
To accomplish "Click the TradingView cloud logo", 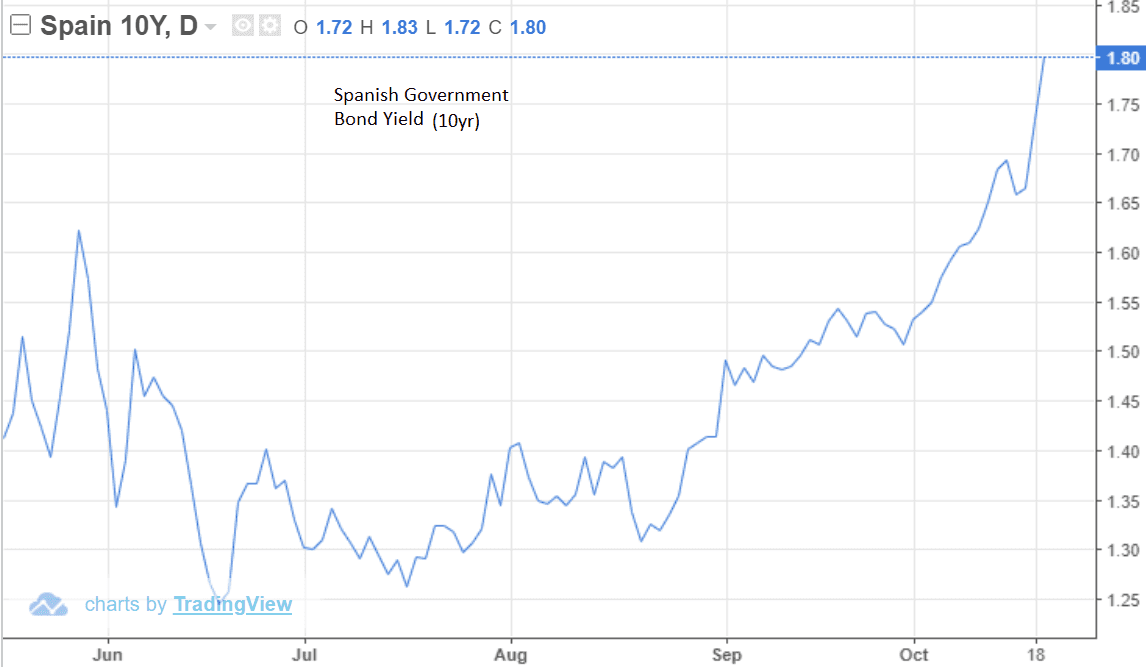I will click(48, 604).
